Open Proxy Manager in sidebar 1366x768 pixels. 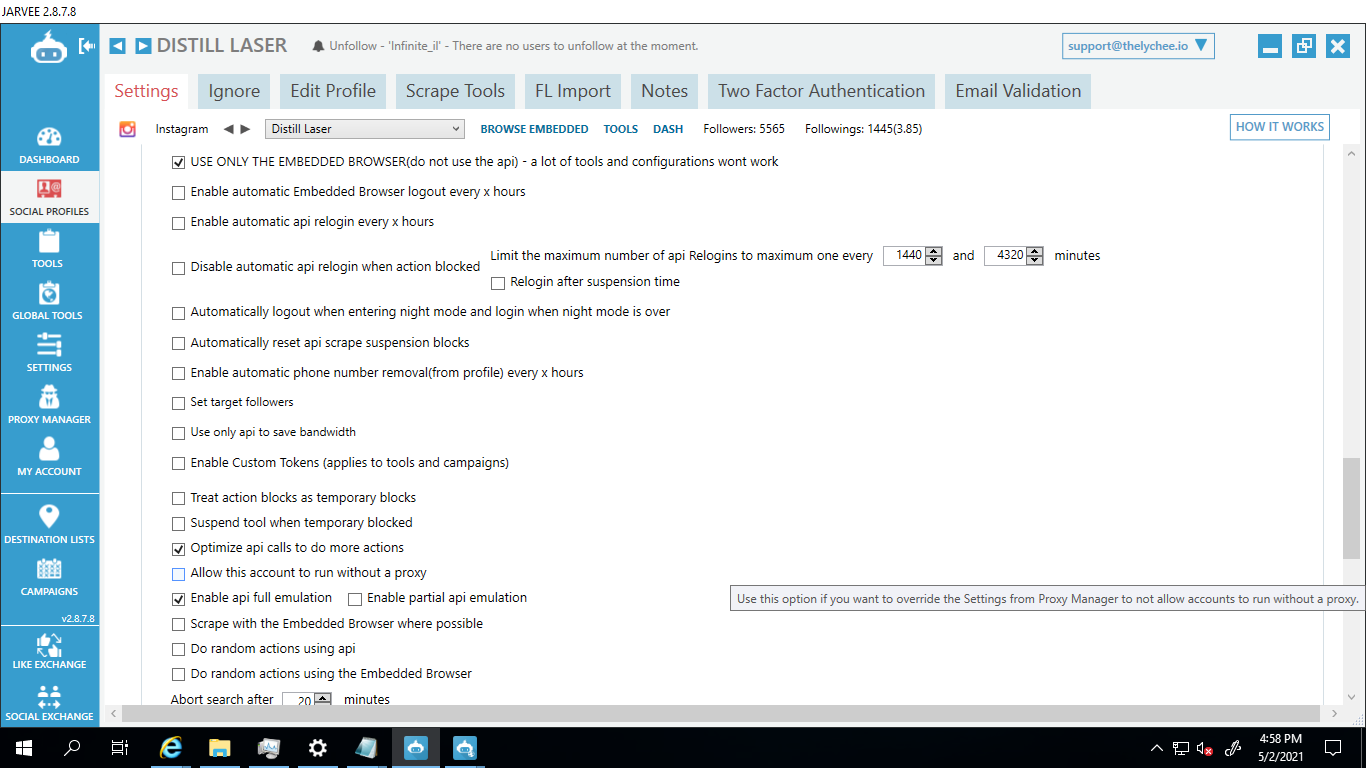(49, 405)
